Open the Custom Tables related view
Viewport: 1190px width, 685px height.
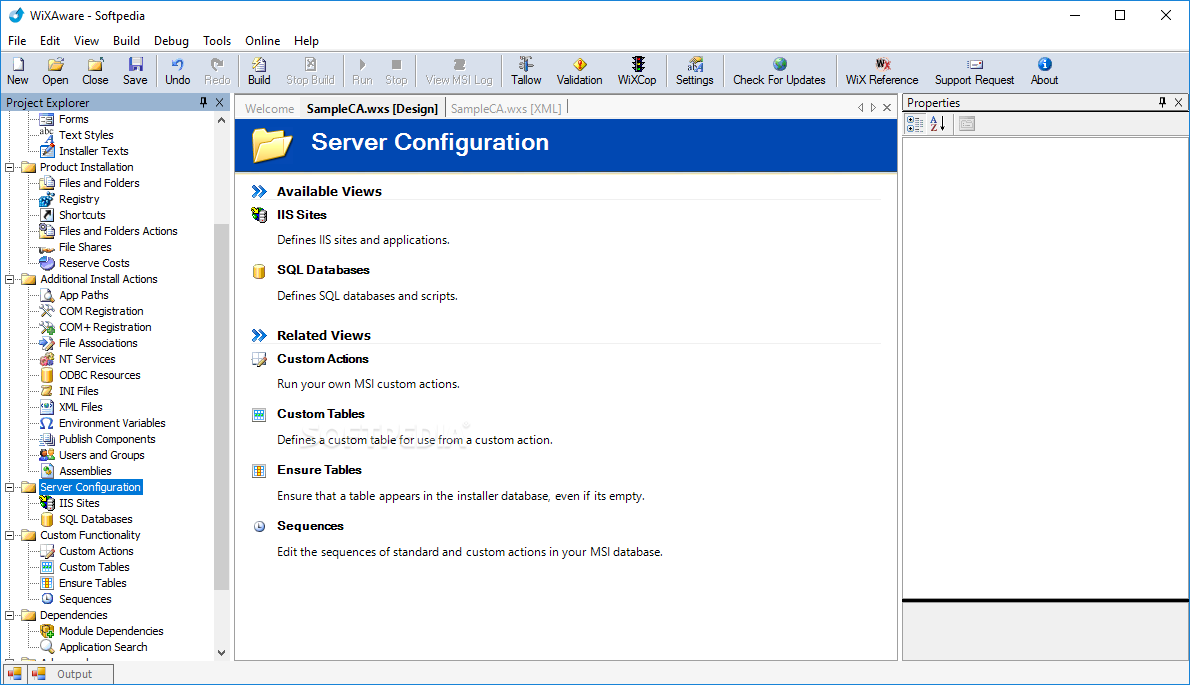tap(321, 414)
